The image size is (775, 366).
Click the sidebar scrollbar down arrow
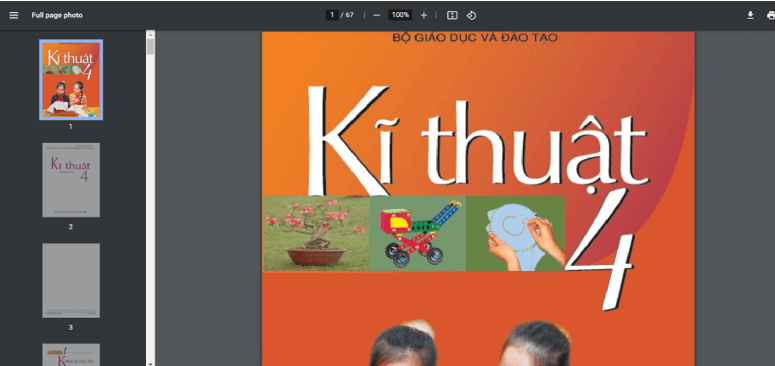(x=150, y=363)
